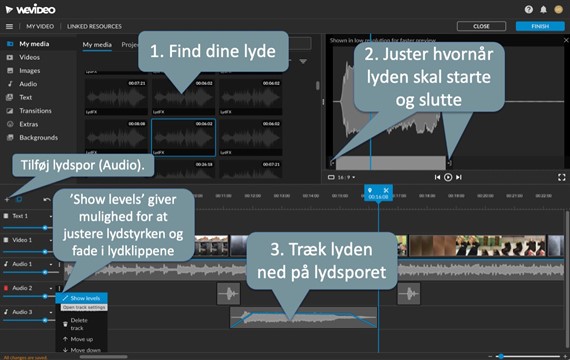
Task: Select the Audio 3 clip with the fade envelope
Action: click(x=304, y=317)
